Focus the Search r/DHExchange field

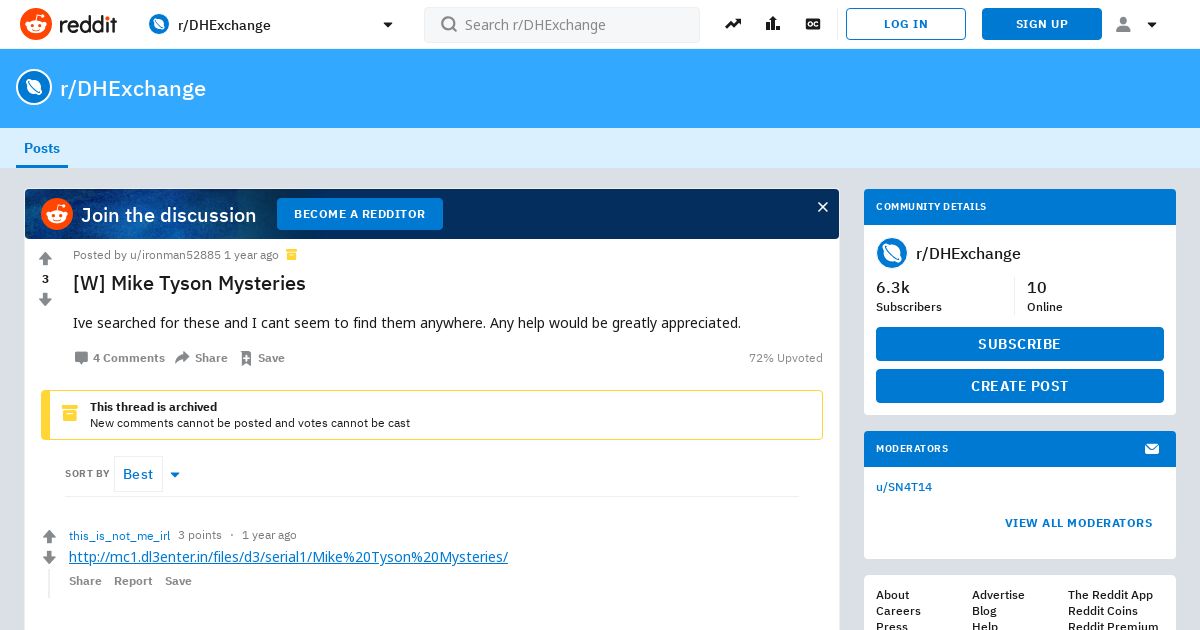point(562,24)
